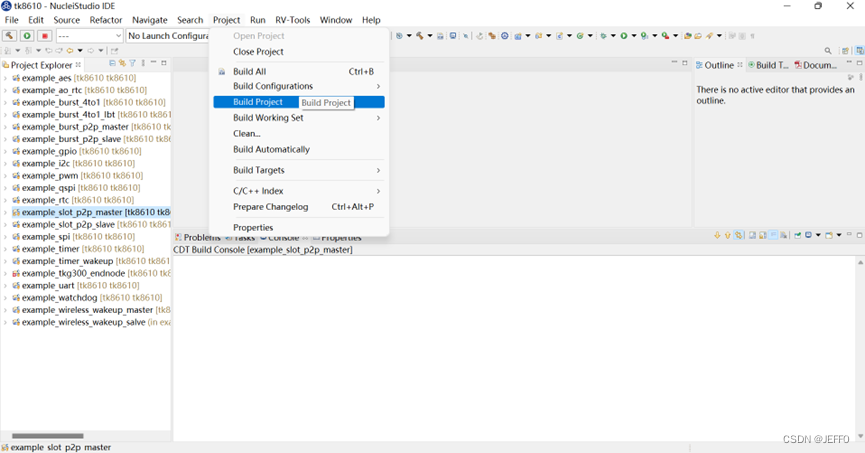Screen dimensions: 865x453
Task: Click Project Explorer horizontal scrollbar thumb
Action: 48,436
